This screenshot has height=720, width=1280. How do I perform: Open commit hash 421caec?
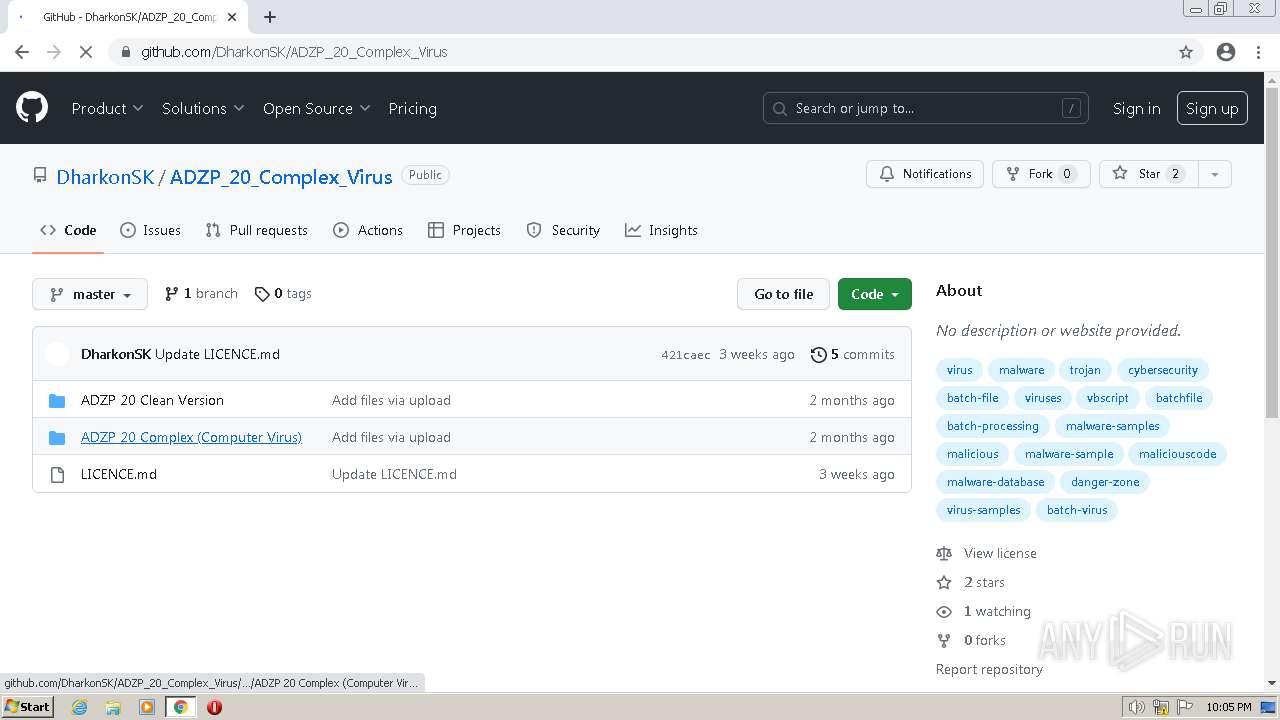point(686,355)
